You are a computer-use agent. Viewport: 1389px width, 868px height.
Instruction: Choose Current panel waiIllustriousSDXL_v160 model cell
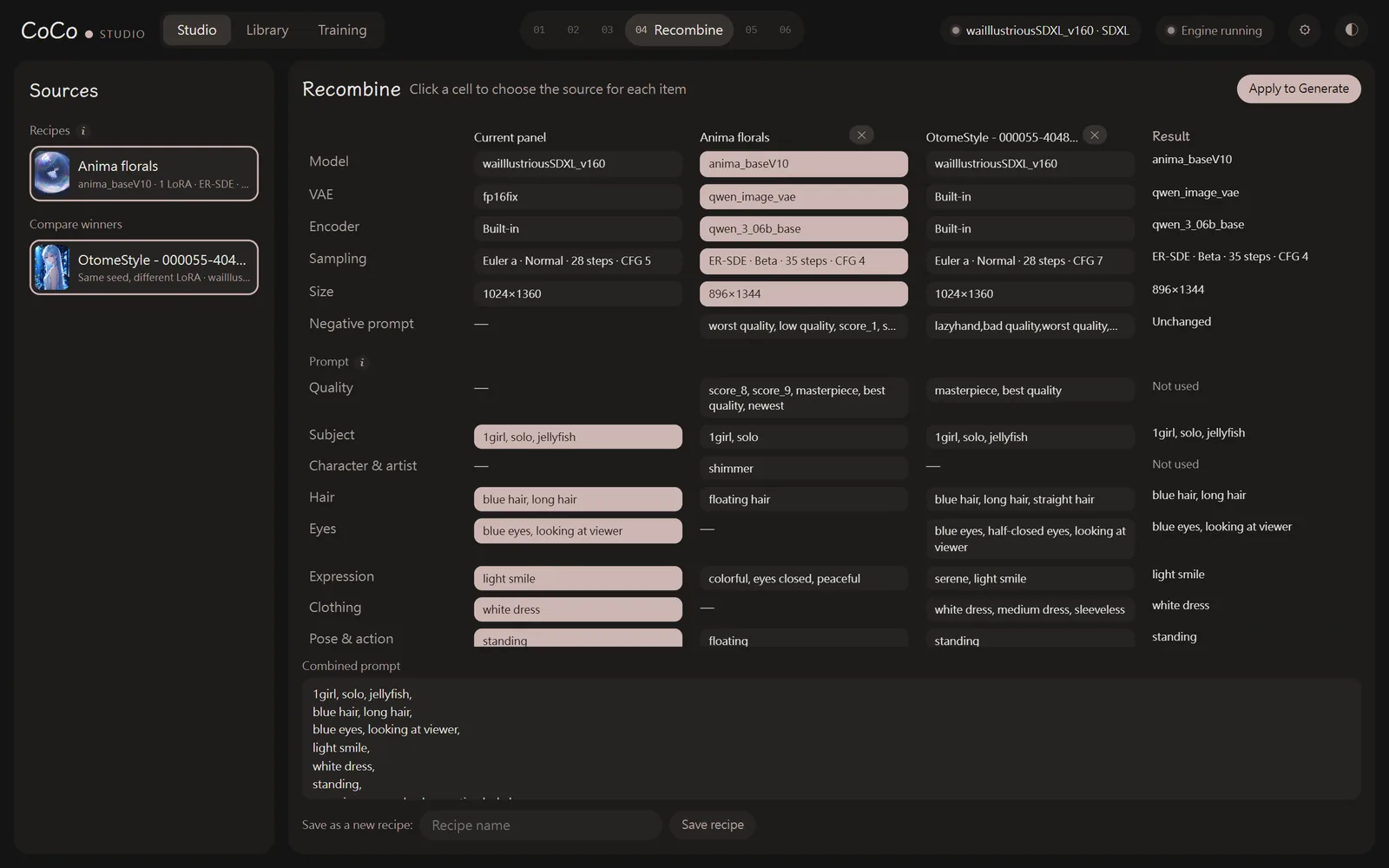(x=578, y=164)
